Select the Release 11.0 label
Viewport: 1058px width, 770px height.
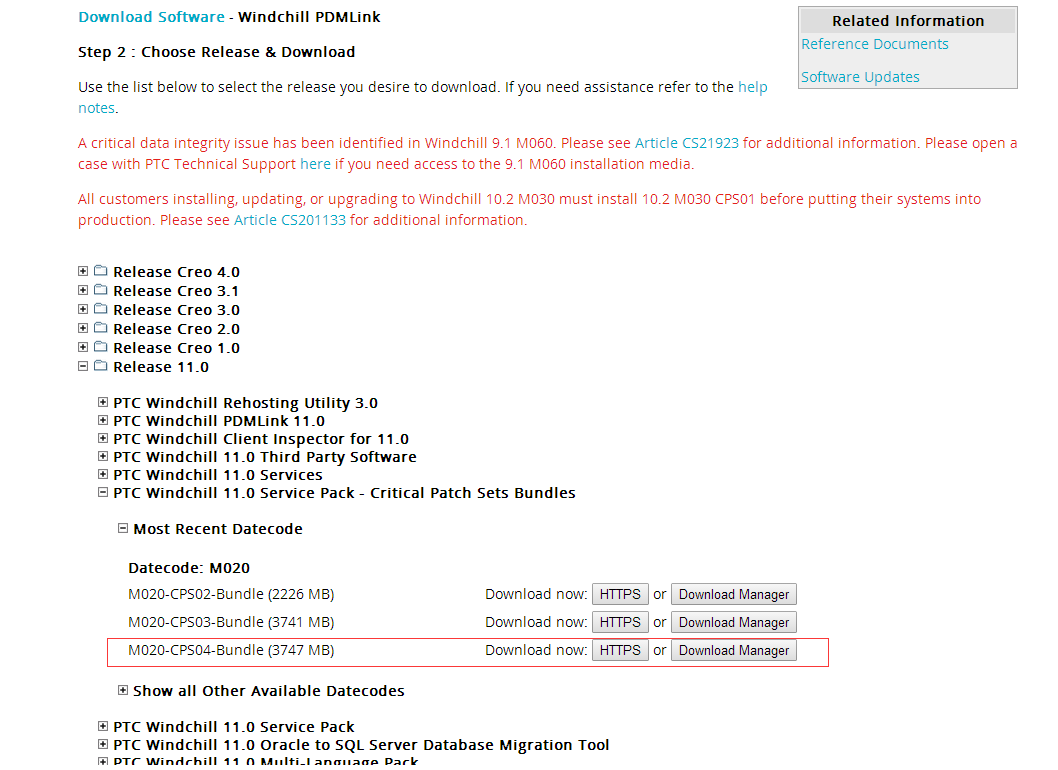pyautogui.click(x=161, y=367)
